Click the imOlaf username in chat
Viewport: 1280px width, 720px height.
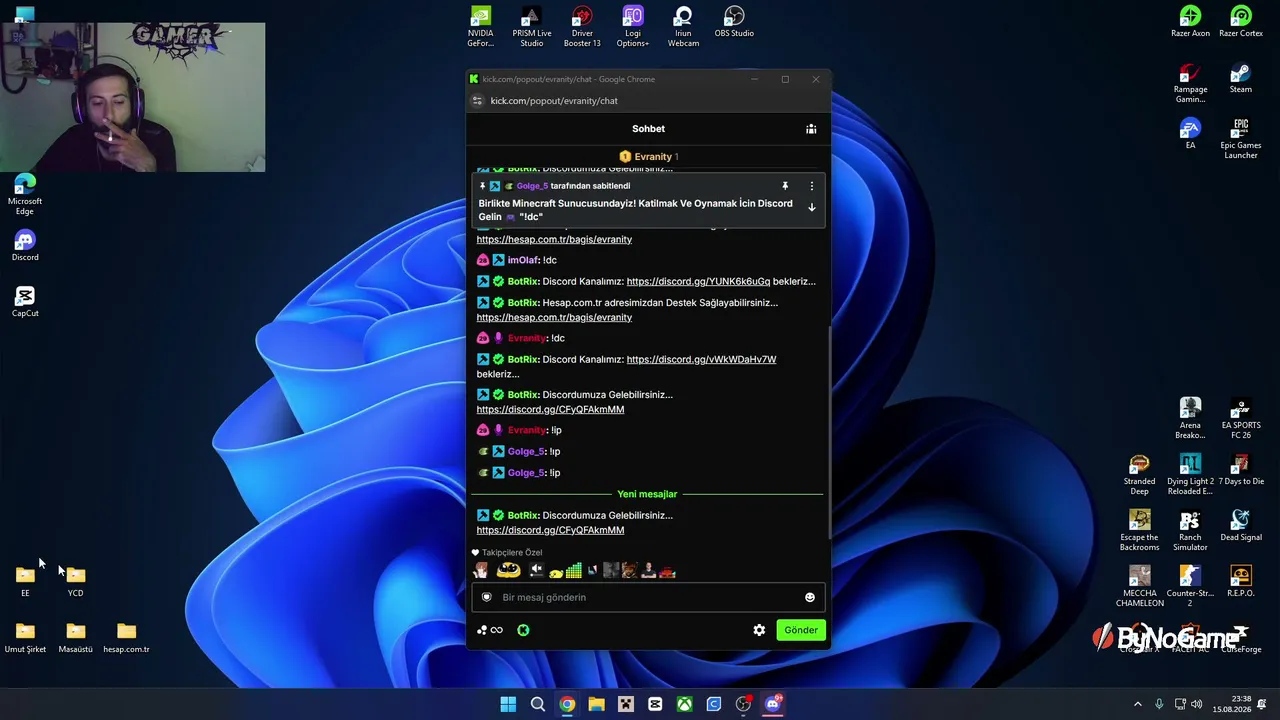point(524,260)
